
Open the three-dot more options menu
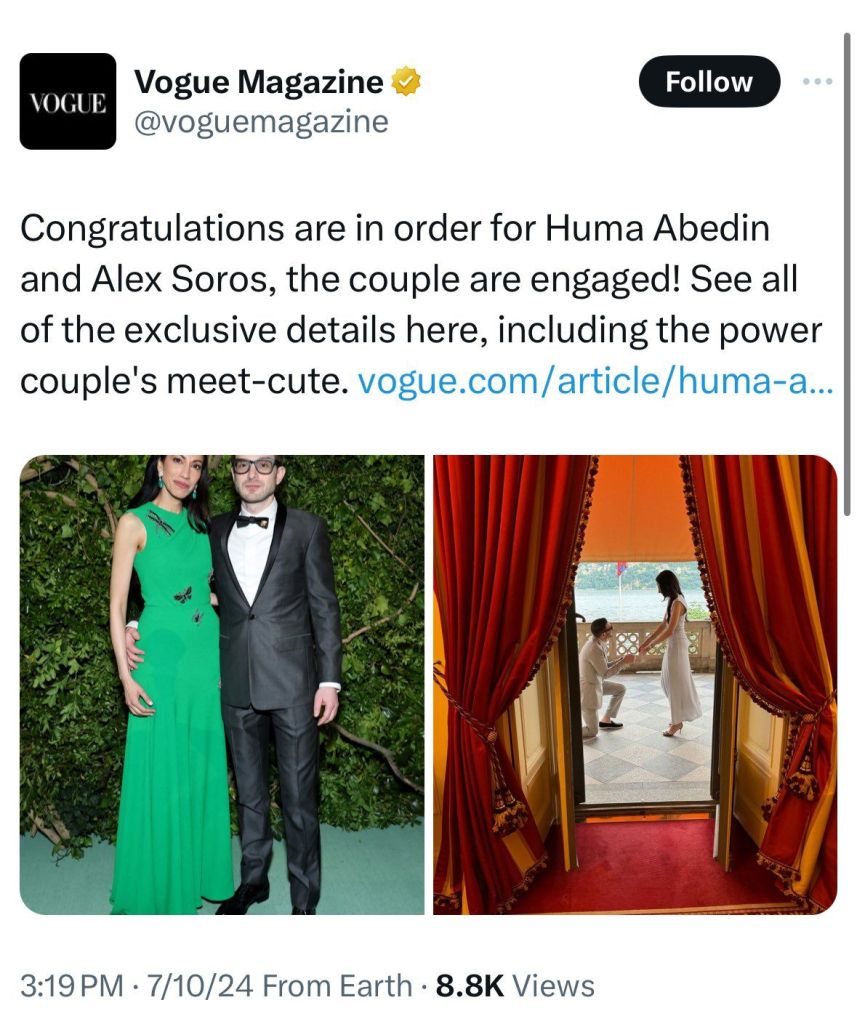[x=818, y=82]
